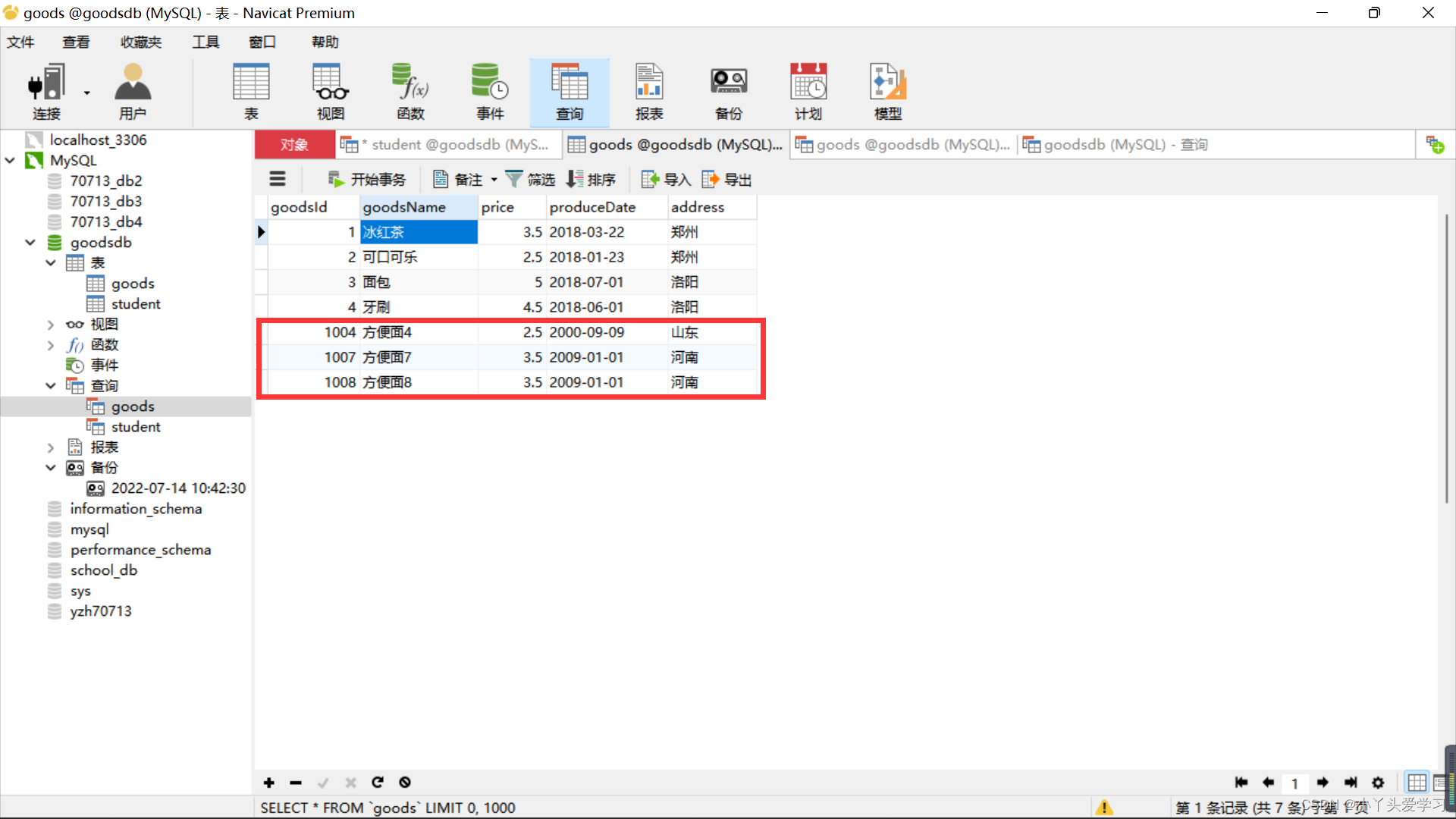Open the 报表 reports toolbar icon
The width and height of the screenshot is (1456, 819).
[x=649, y=93]
